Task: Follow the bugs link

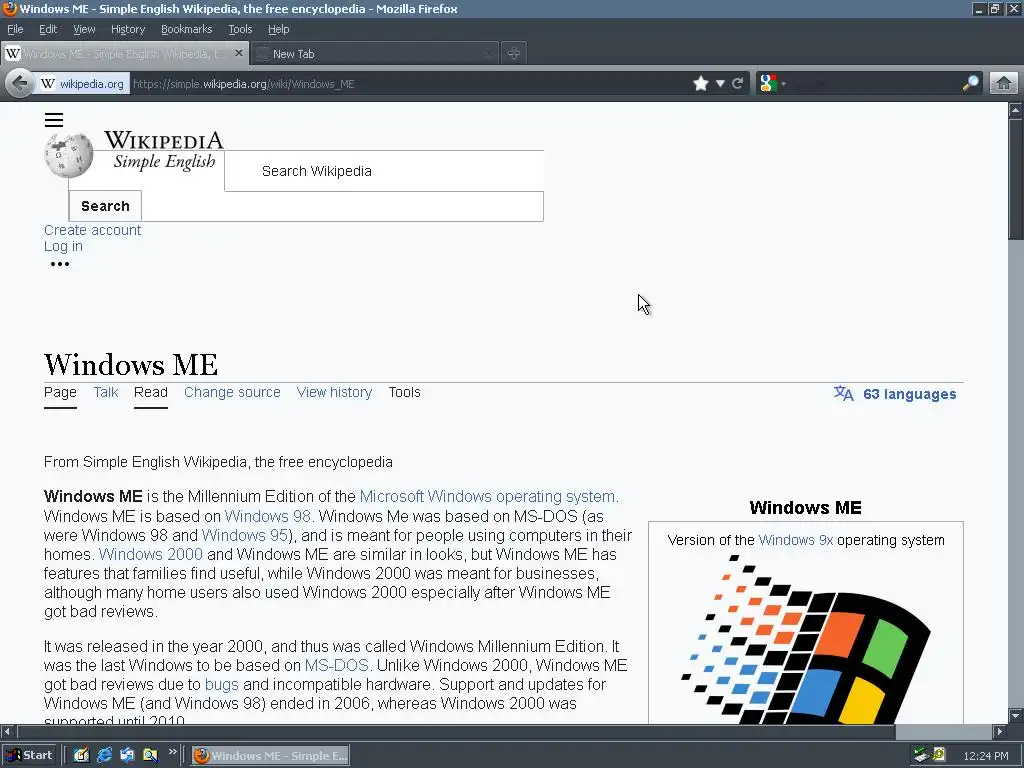Action: [221, 684]
